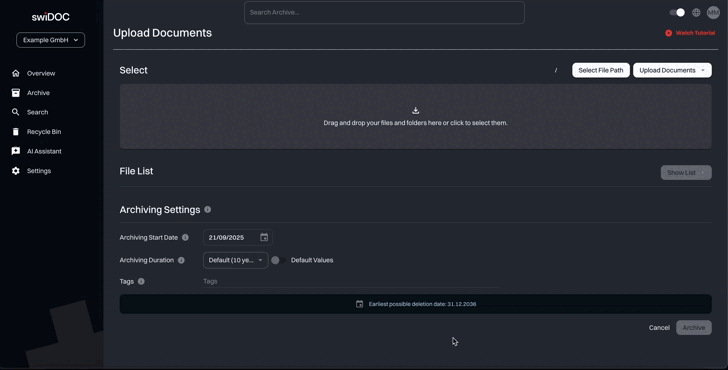Click the Archive submit button
The image size is (728, 370).
point(694,328)
